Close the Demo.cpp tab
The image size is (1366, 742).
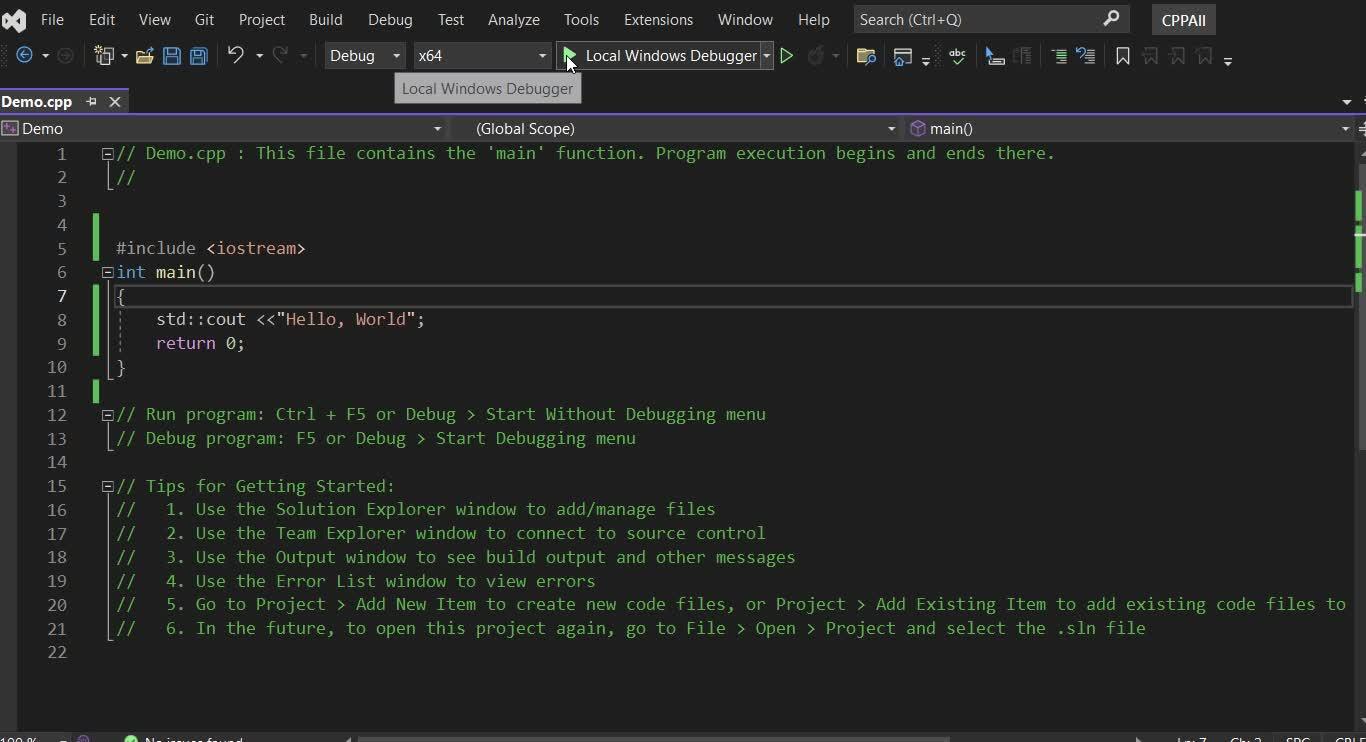115,101
